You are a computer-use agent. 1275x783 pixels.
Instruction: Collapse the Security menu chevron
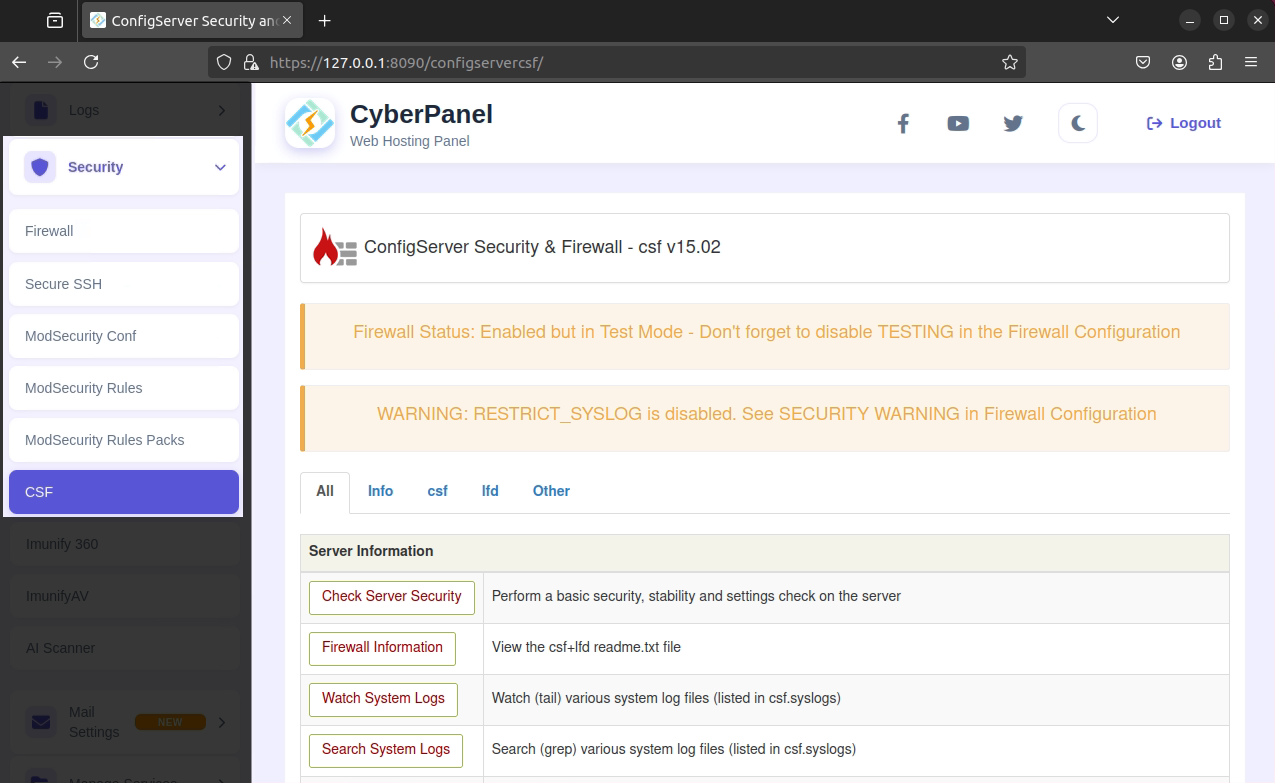(x=220, y=167)
